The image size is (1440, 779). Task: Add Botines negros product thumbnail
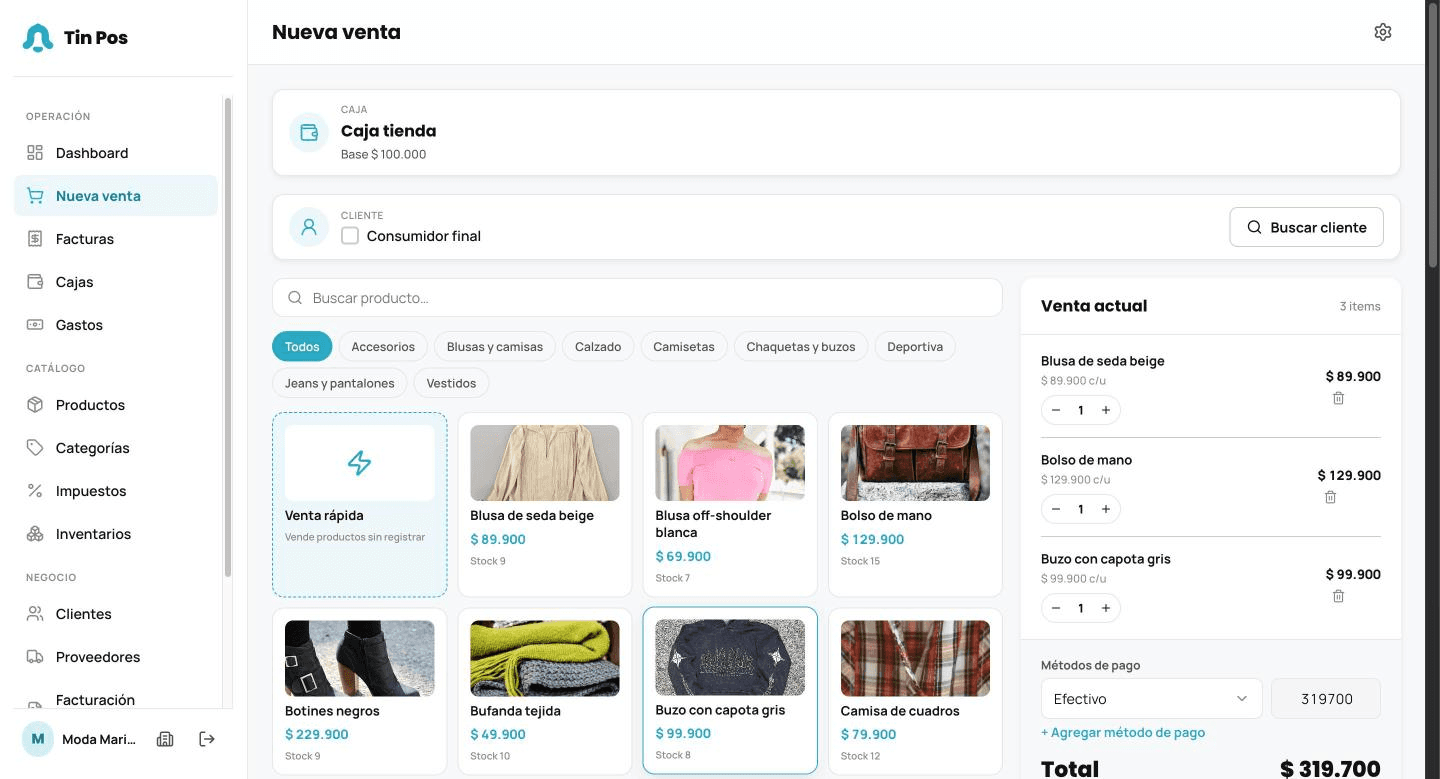click(x=359, y=658)
